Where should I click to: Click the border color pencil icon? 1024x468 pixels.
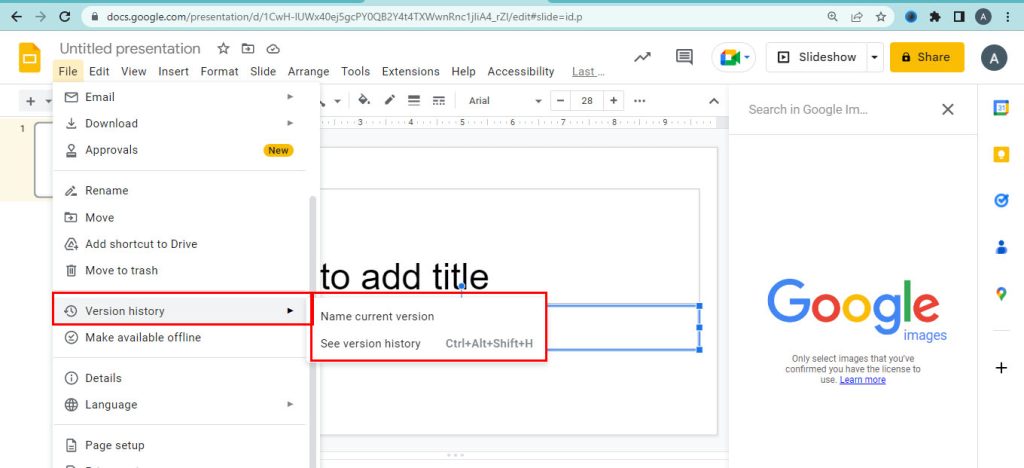point(389,101)
